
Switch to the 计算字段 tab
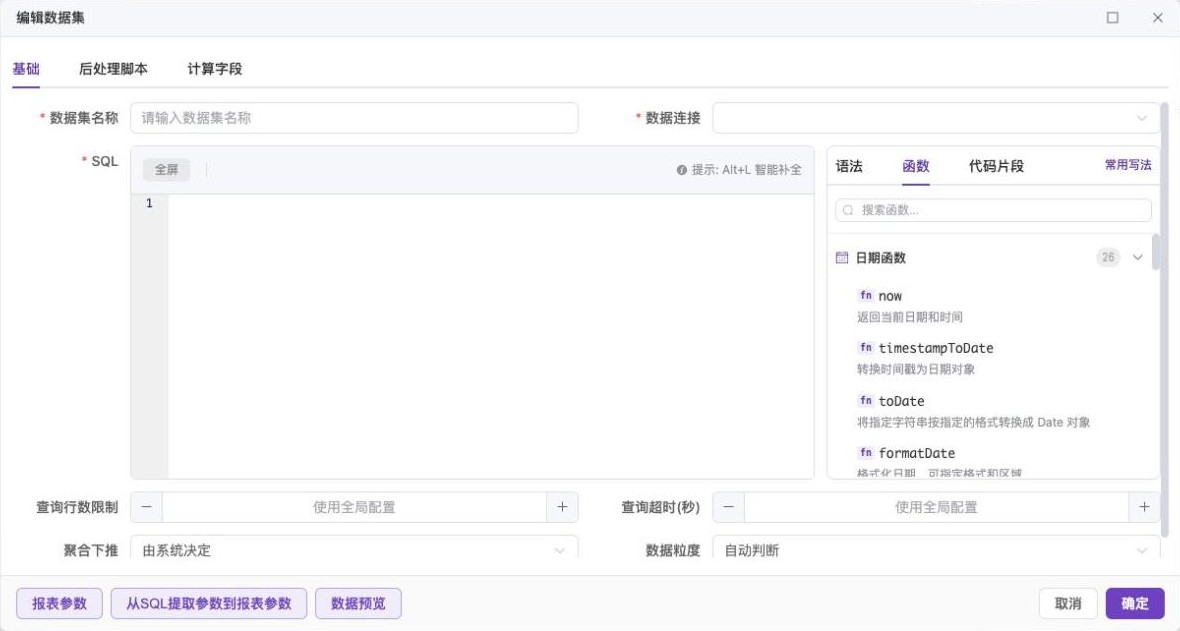pos(214,69)
